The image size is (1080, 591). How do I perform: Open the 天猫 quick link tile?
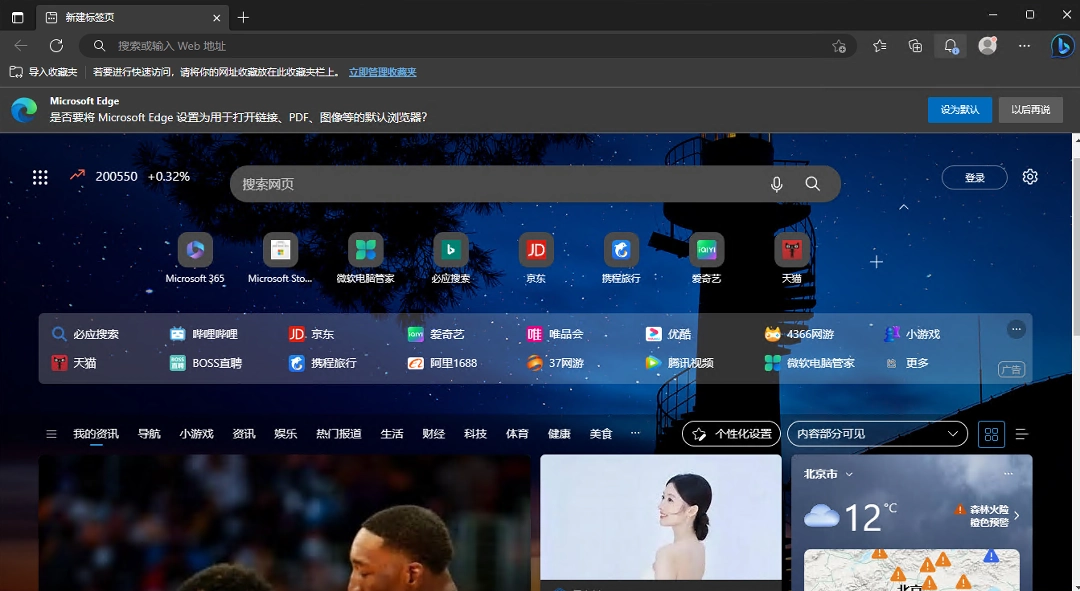click(x=791, y=259)
